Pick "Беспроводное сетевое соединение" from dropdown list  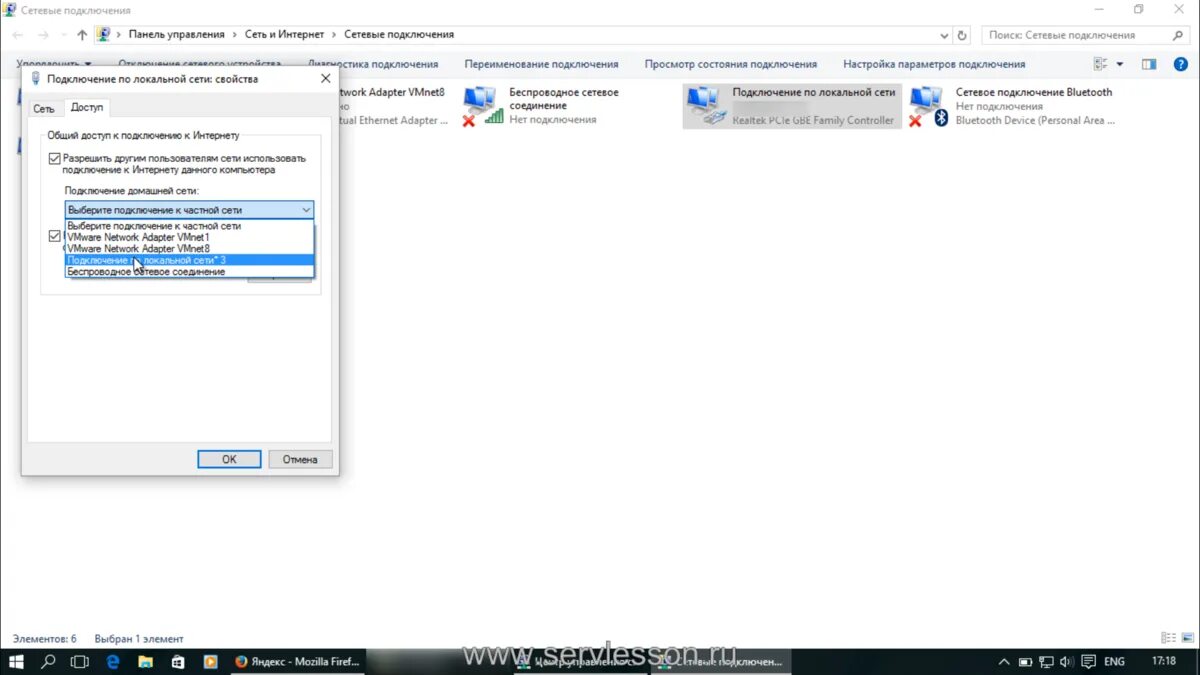[190, 271]
